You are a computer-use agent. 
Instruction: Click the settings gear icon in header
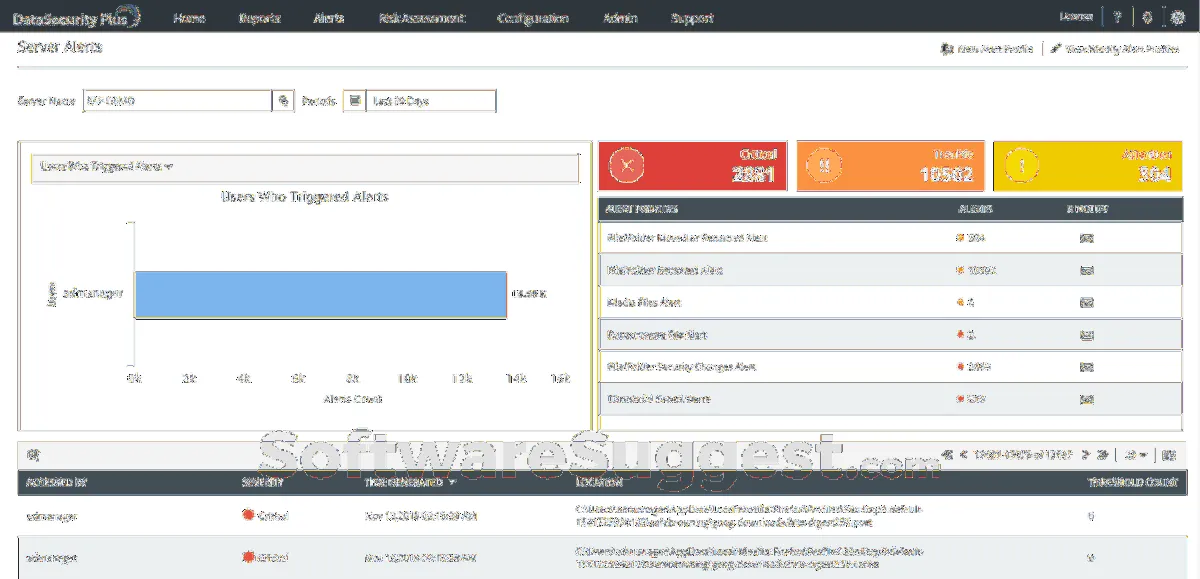(1147, 17)
